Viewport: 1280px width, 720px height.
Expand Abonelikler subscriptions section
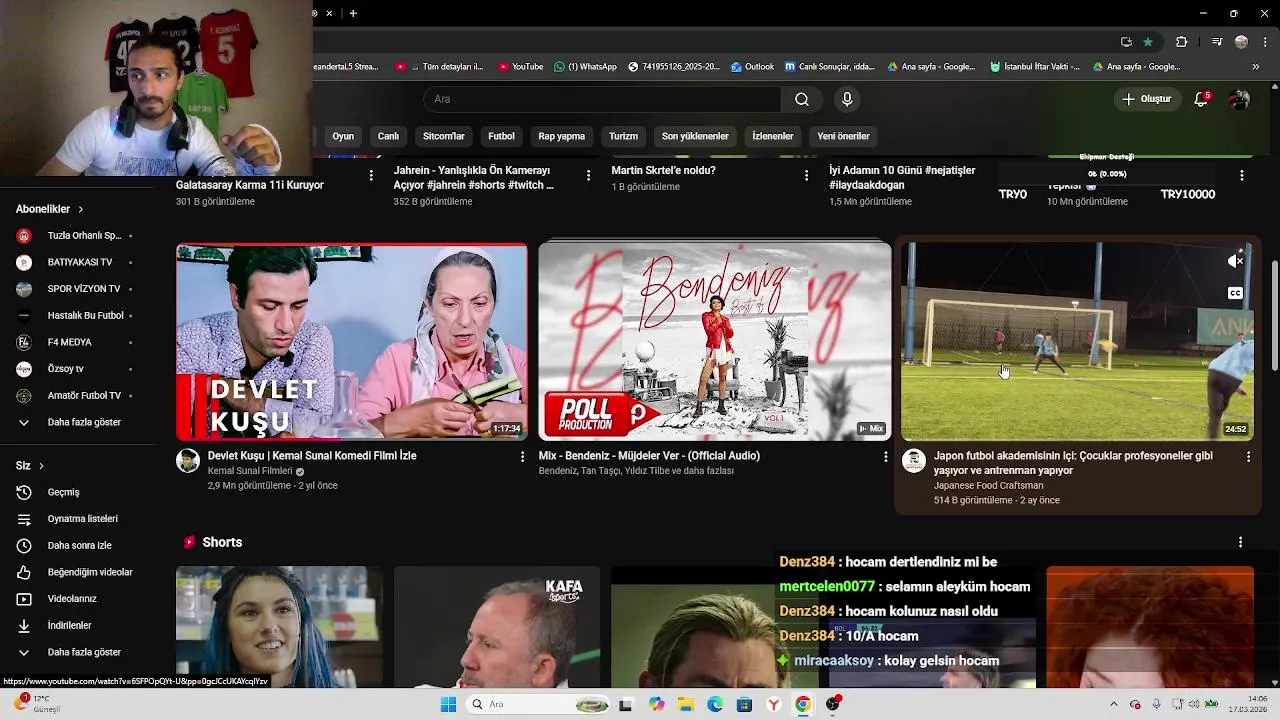[50, 209]
